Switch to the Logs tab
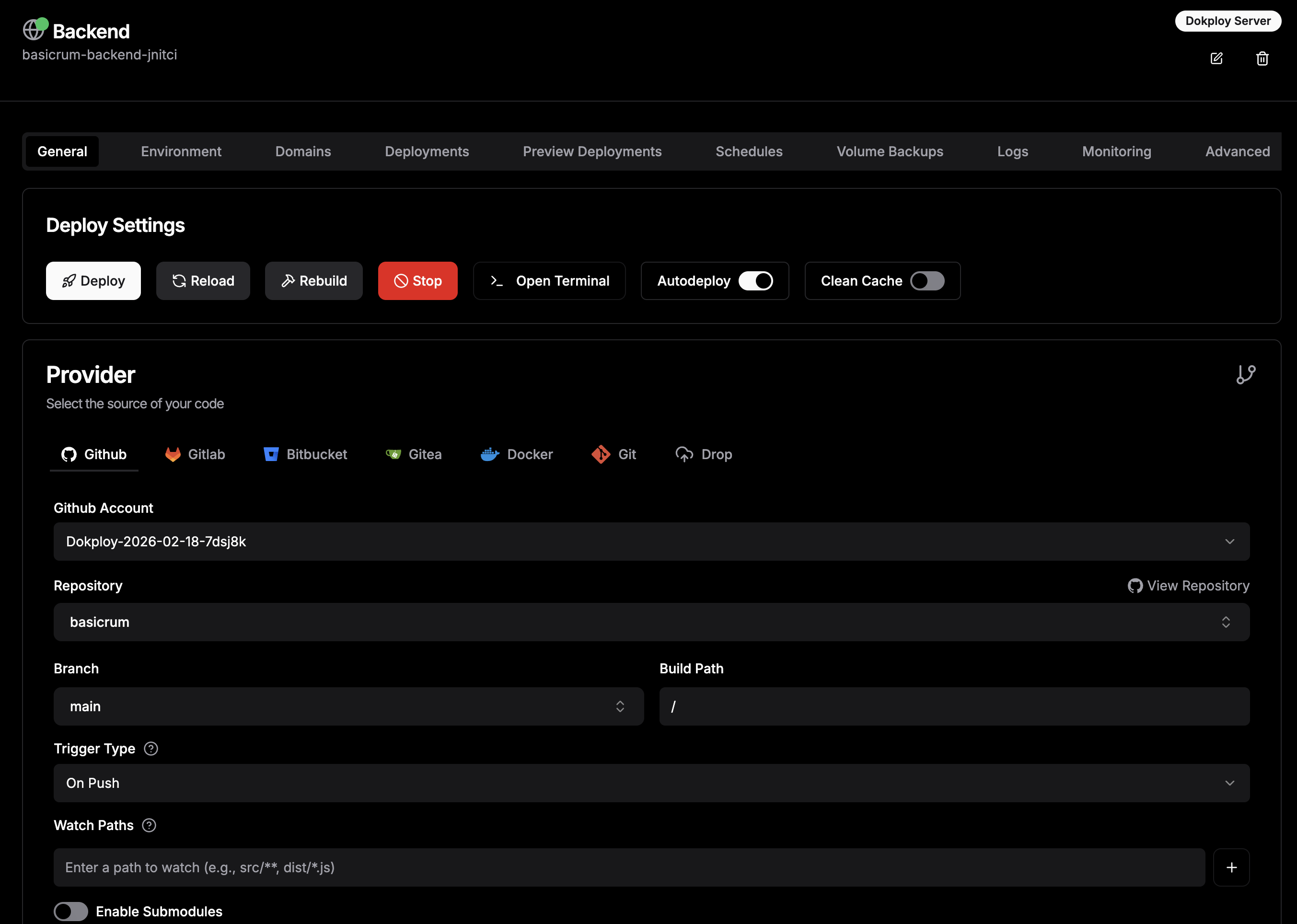The width and height of the screenshot is (1297, 924). point(1013,151)
